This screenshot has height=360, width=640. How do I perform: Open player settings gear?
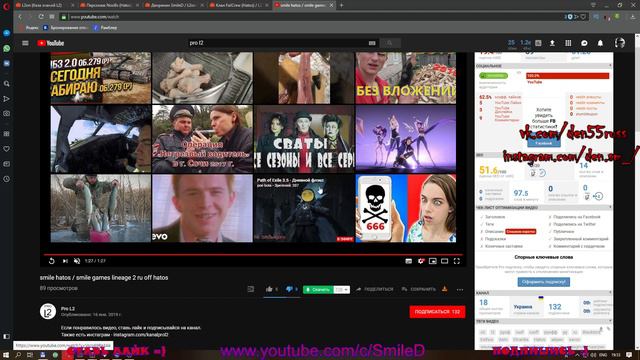(421, 261)
